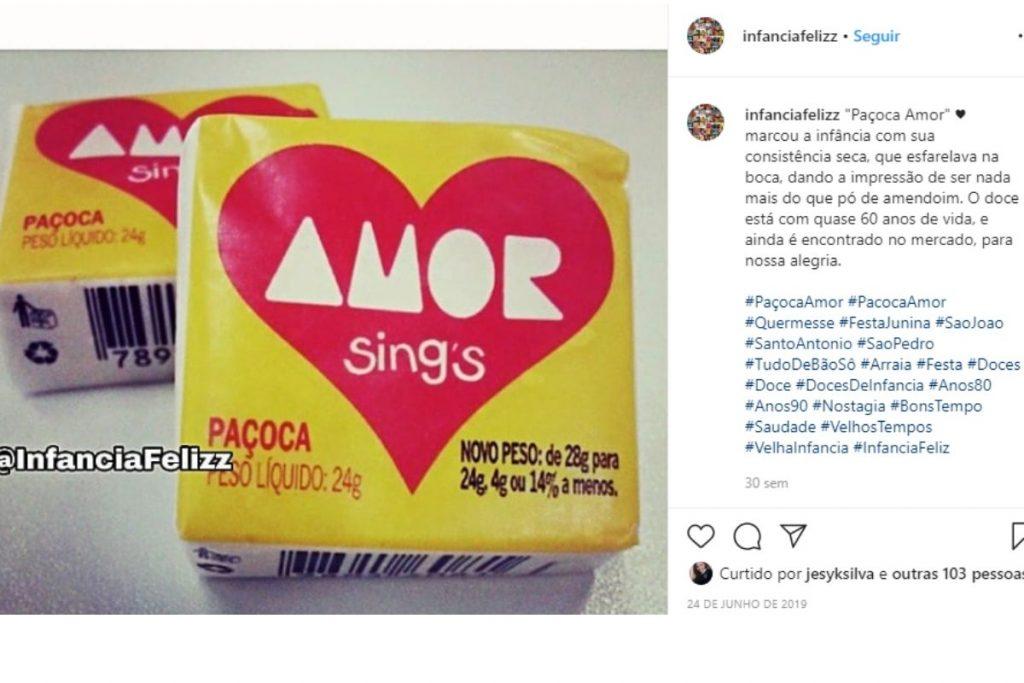Save post with the bookmark icon

pyautogui.click(x=1017, y=536)
